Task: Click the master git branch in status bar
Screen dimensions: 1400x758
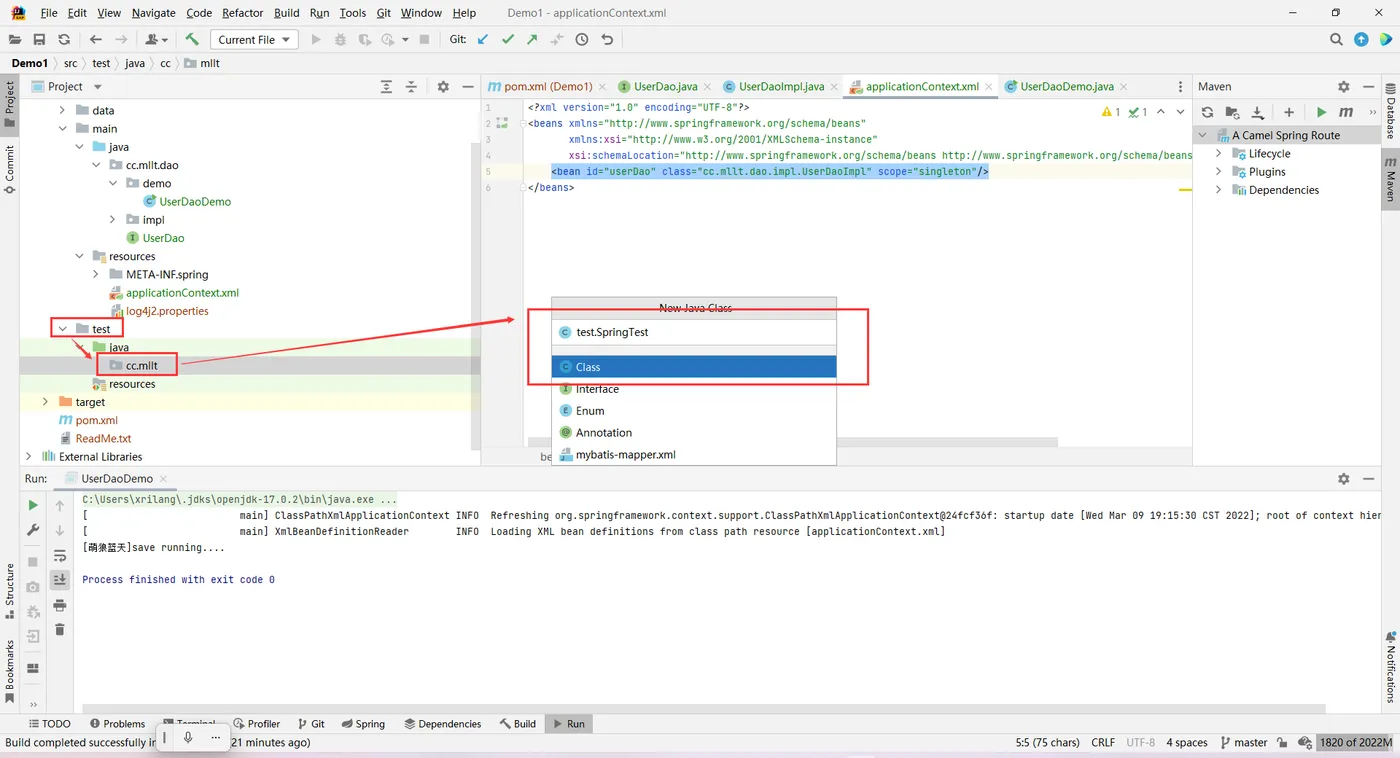Action: [1243, 742]
